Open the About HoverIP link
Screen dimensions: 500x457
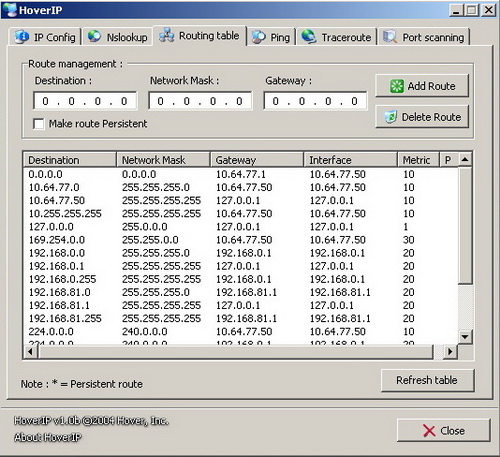pyautogui.click(x=48, y=437)
